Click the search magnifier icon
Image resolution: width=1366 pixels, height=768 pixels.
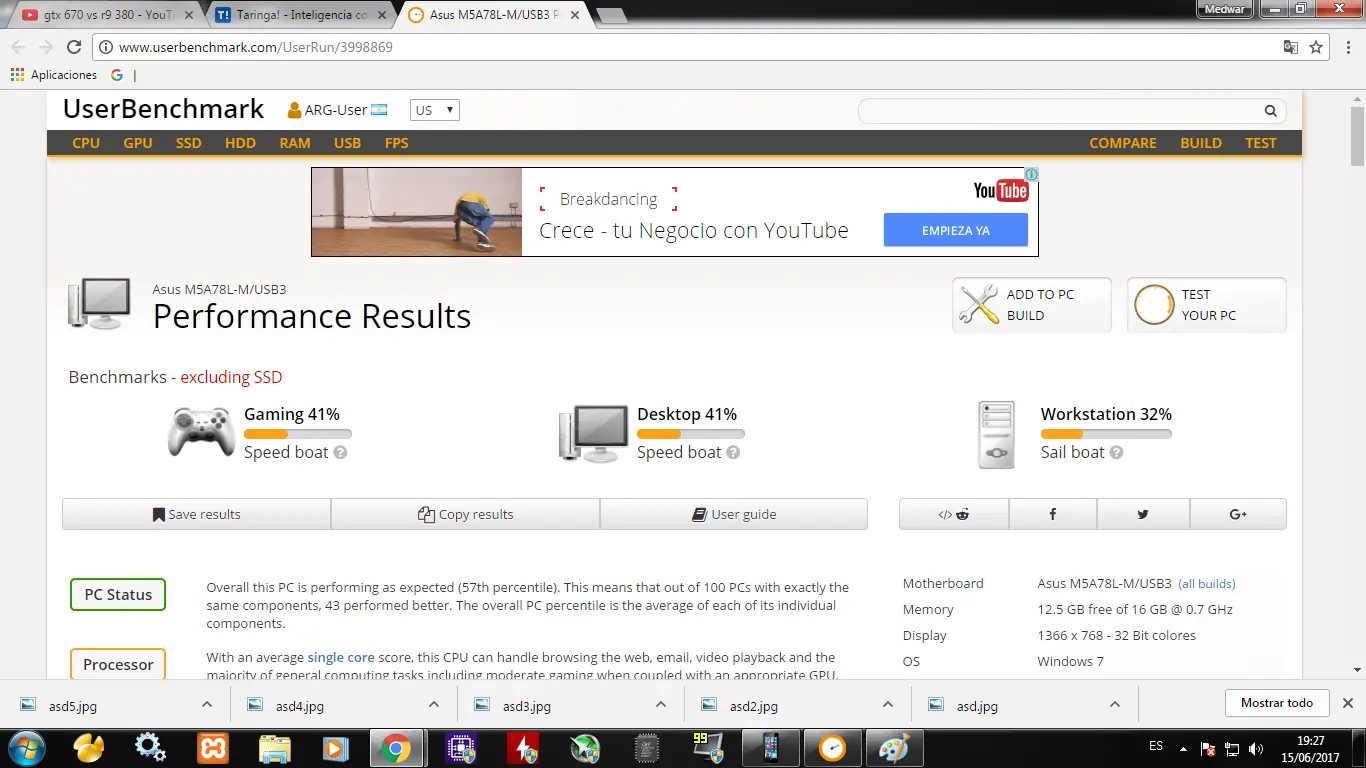click(1270, 111)
